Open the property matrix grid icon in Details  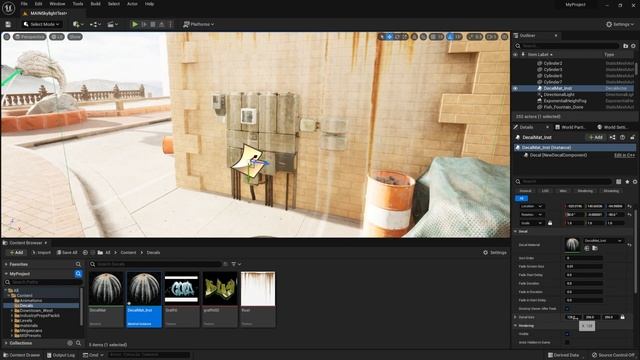(x=619, y=182)
